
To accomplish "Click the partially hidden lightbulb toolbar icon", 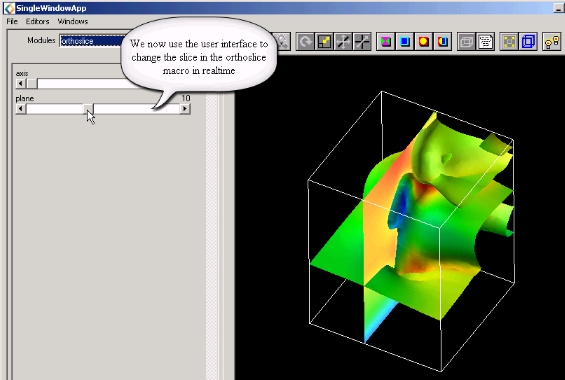I will point(282,41).
